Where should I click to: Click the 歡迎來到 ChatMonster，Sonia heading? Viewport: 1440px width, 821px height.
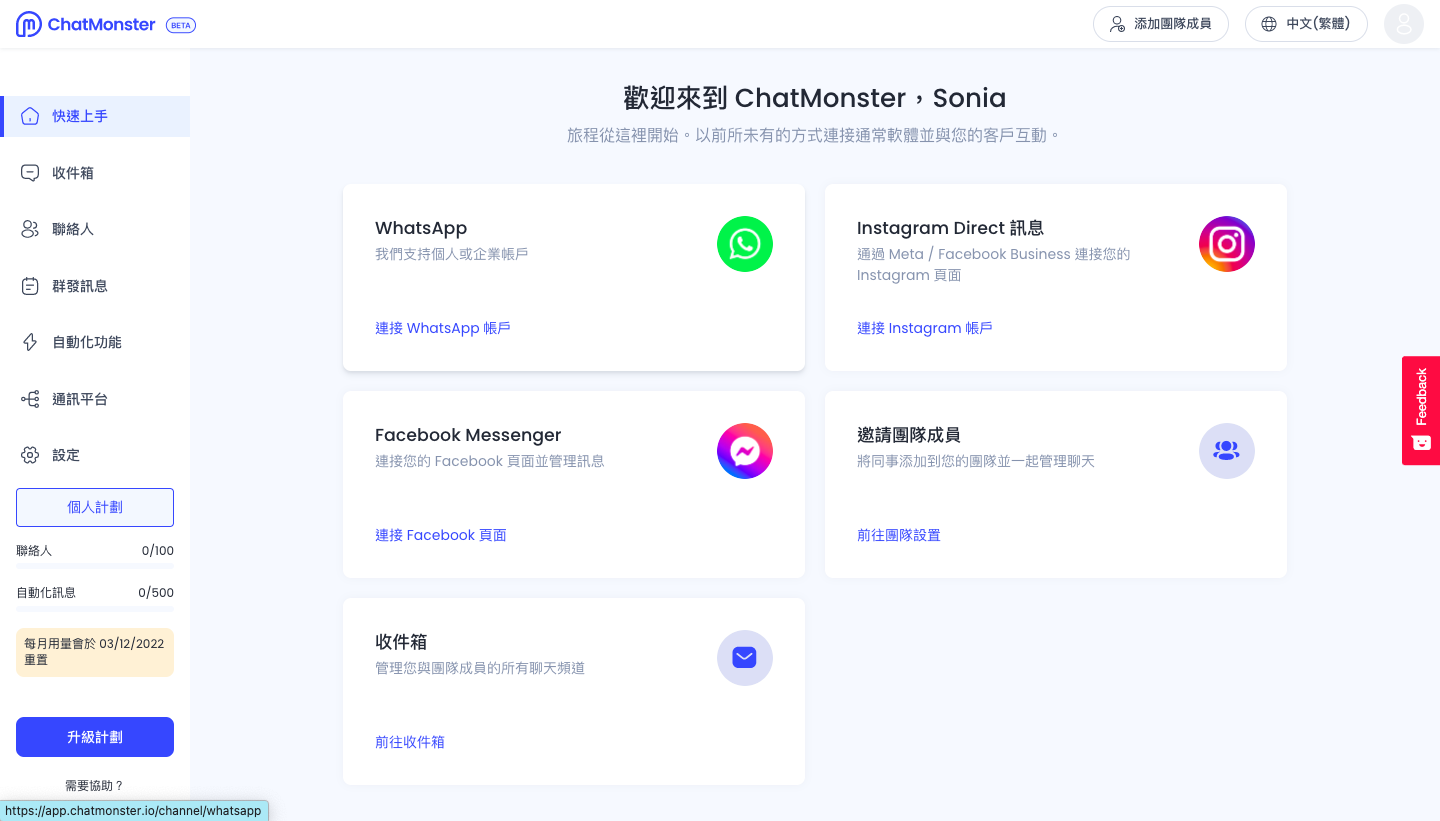pos(815,98)
